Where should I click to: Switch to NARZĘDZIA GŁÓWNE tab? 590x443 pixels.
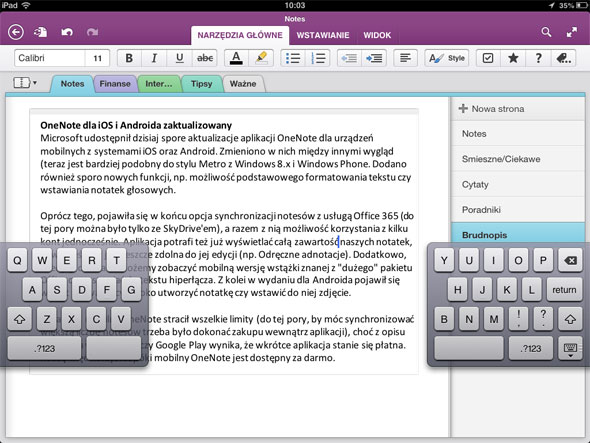tap(240, 35)
